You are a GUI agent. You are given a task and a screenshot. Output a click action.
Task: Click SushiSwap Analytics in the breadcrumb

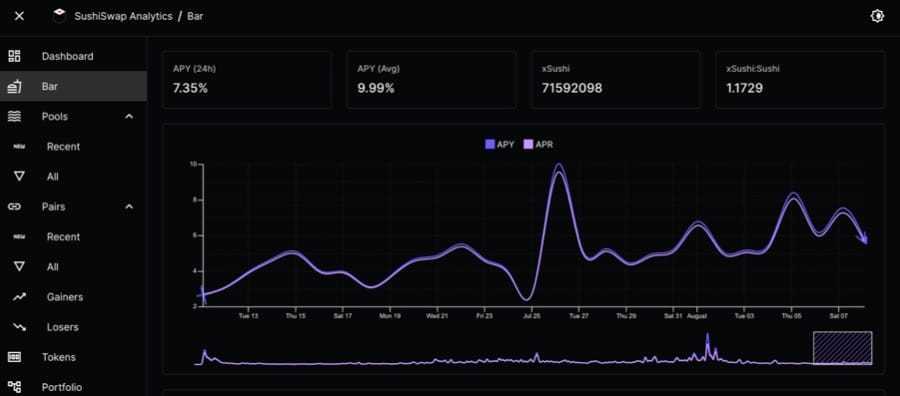click(x=123, y=16)
